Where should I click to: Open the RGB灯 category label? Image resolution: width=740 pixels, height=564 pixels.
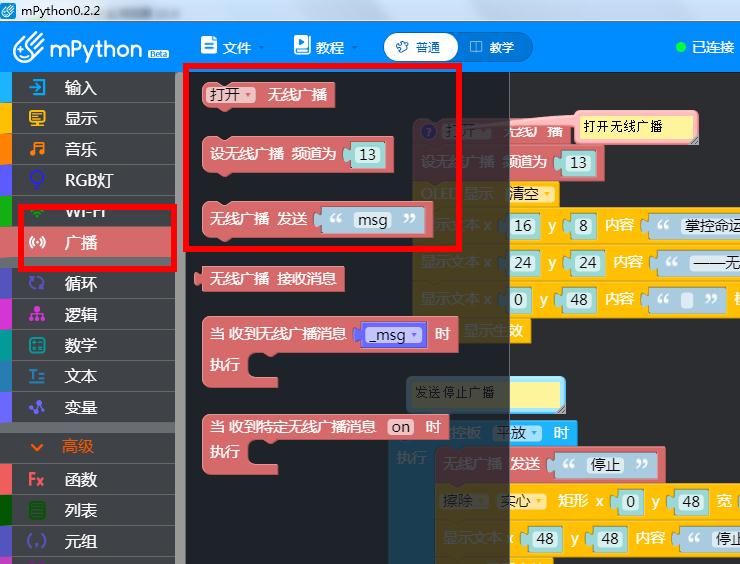89,180
